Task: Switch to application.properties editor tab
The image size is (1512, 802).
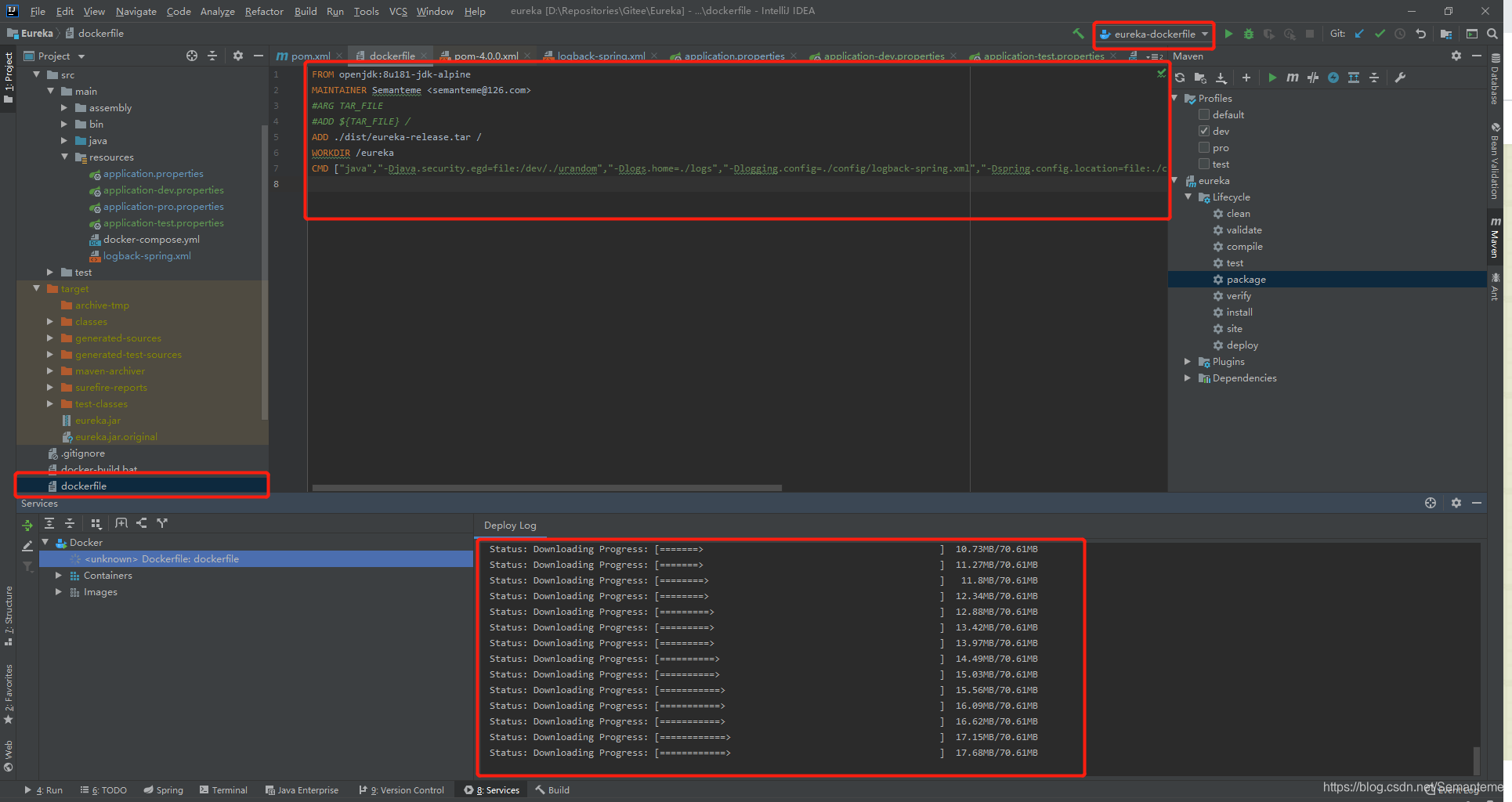Action: [x=734, y=56]
